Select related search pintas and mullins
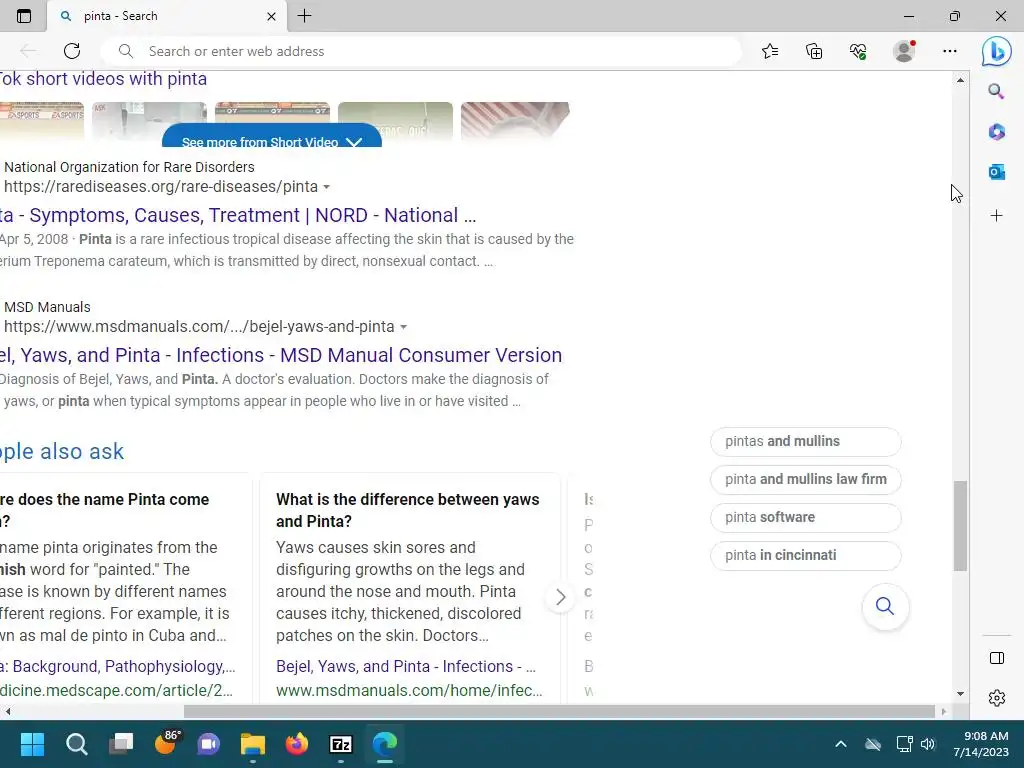1024x768 pixels. coord(805,441)
